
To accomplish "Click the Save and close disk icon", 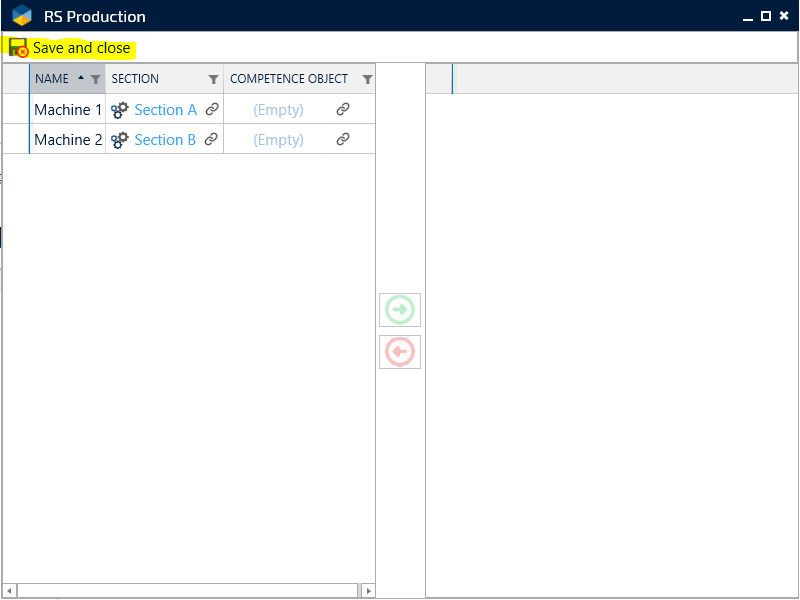I will click(18, 48).
